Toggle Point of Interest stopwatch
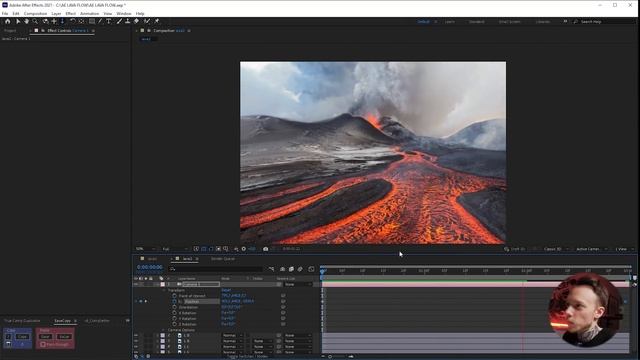640x360 pixels. [175, 296]
